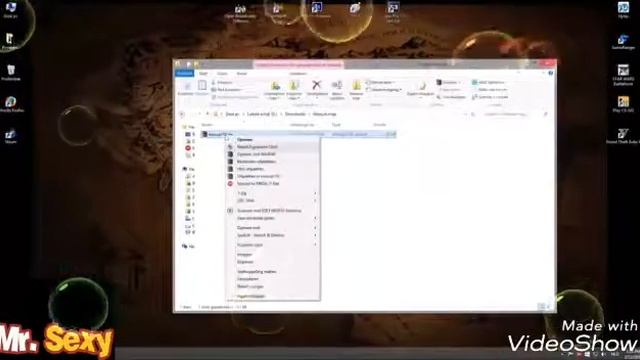
Task: Open the Delen ribbon tab
Action: tap(222, 73)
